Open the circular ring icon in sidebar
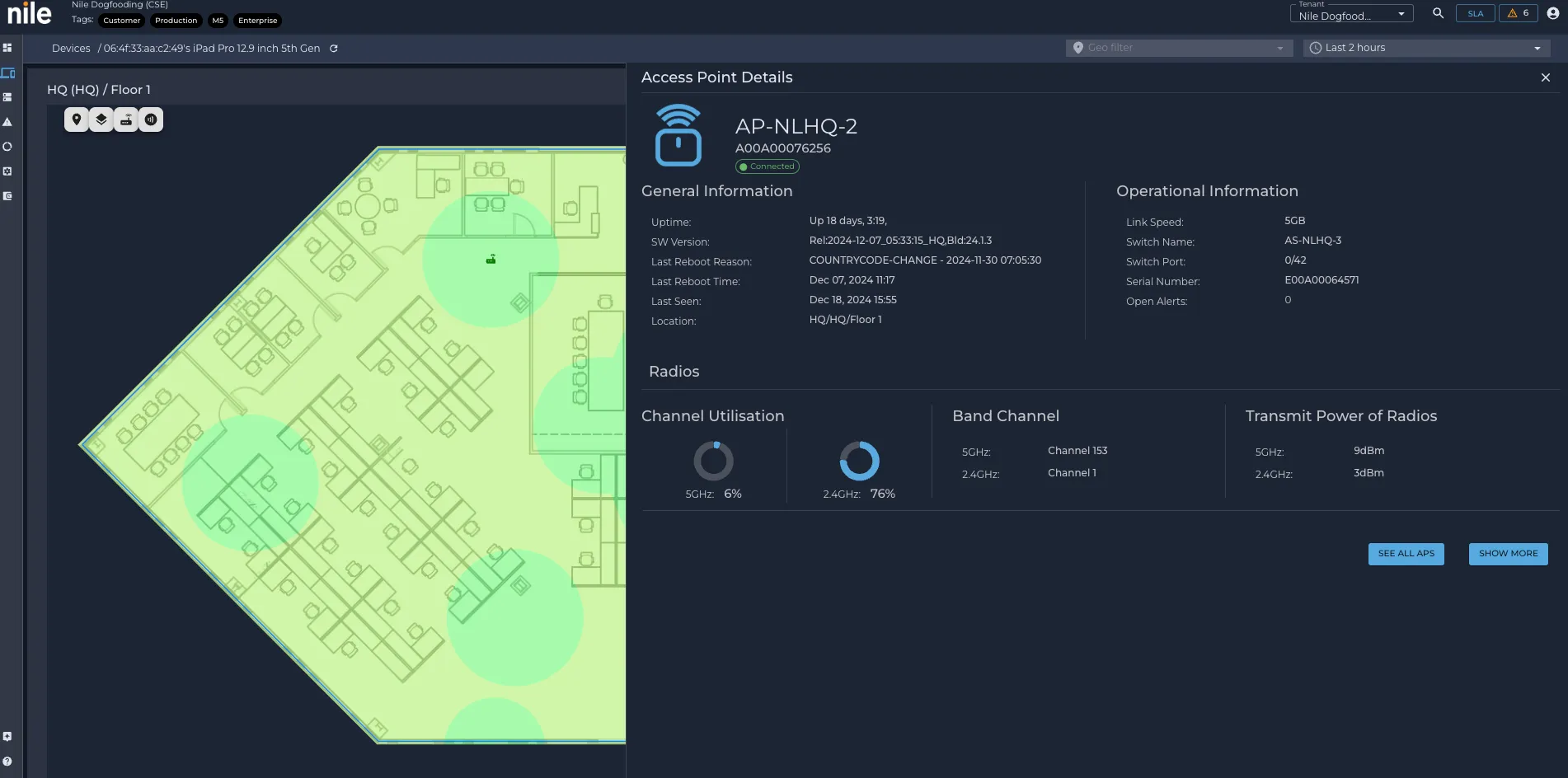 coord(7,147)
